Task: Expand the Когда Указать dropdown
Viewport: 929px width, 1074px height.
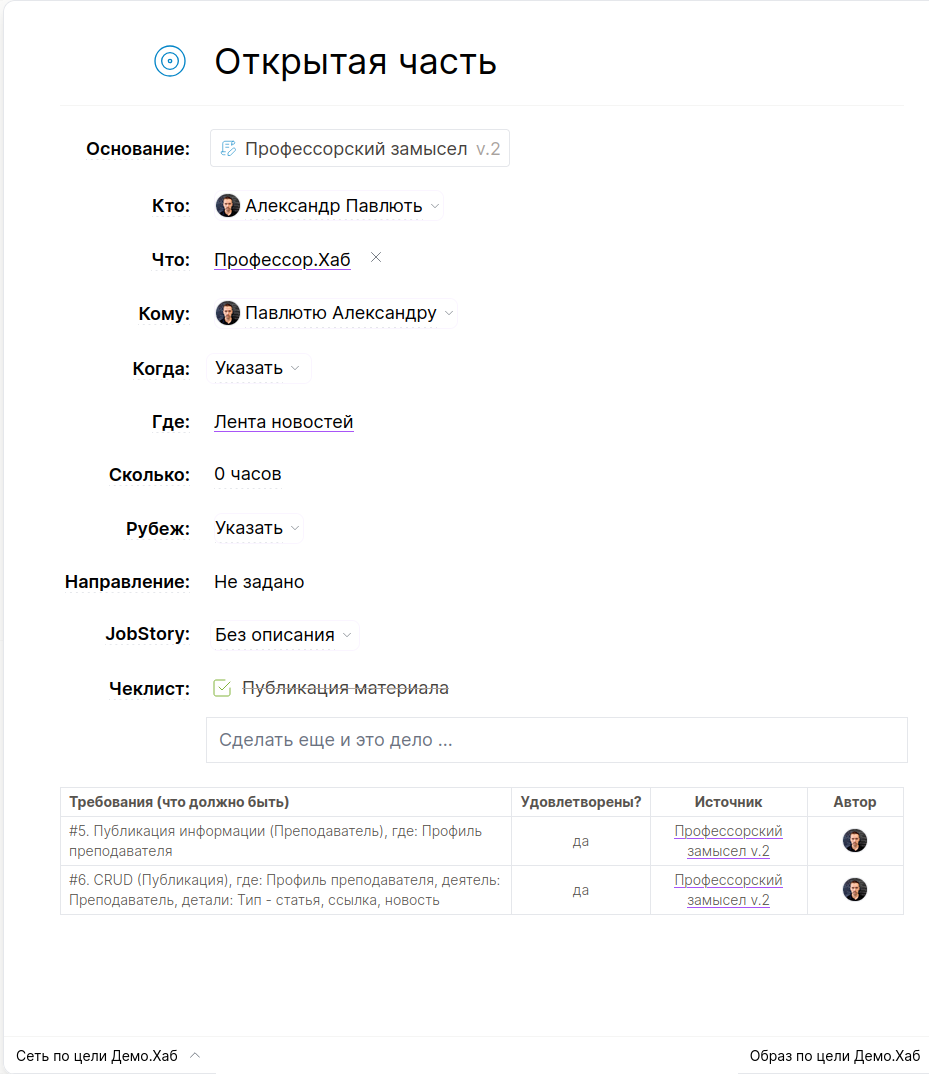Action: 259,368
